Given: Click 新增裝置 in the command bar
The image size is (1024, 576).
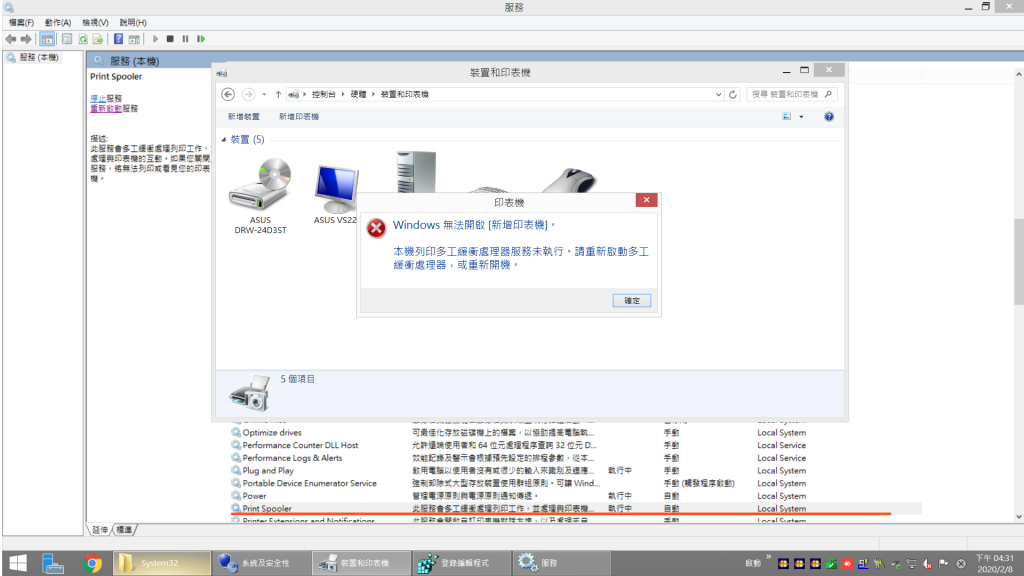Looking at the screenshot, I should pyautogui.click(x=244, y=117).
